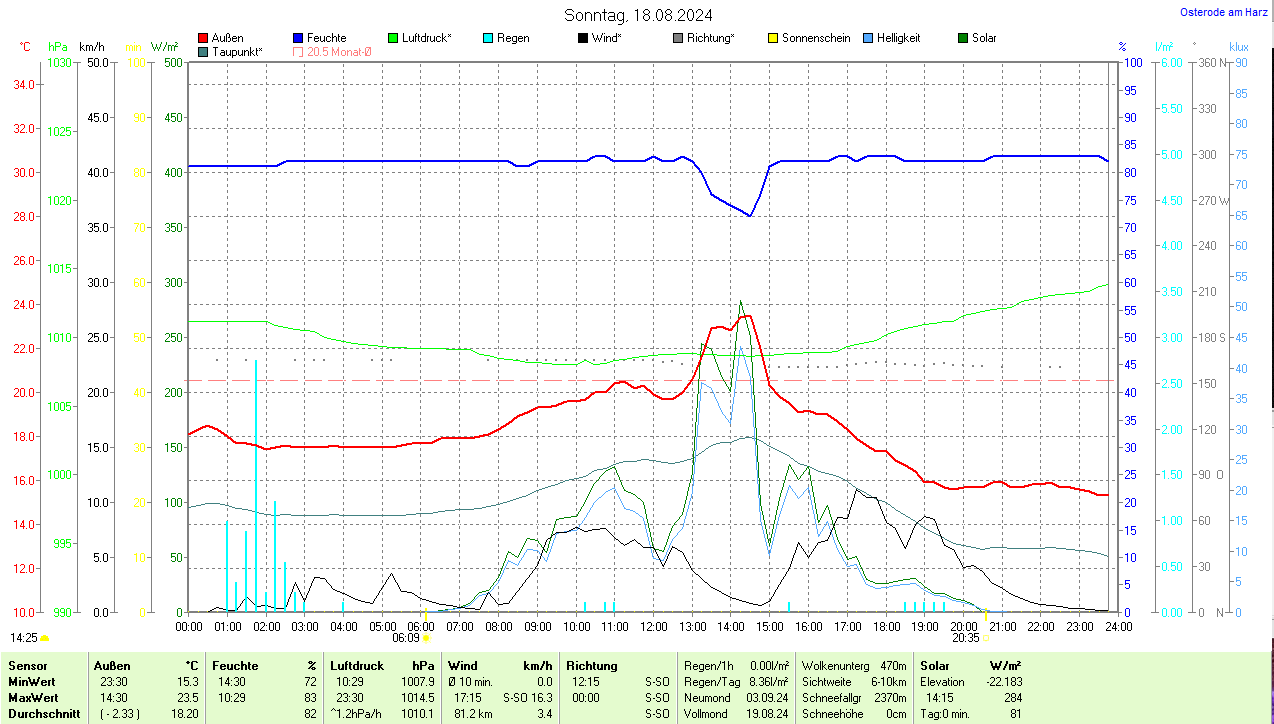Click the MaxWert row label
This screenshot has width=1274, height=724.
(x=33, y=698)
